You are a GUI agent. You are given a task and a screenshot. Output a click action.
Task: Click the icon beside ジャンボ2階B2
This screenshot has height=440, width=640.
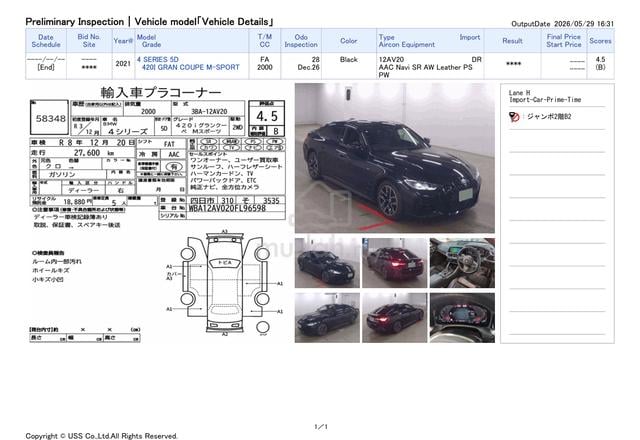pyautogui.click(x=514, y=117)
